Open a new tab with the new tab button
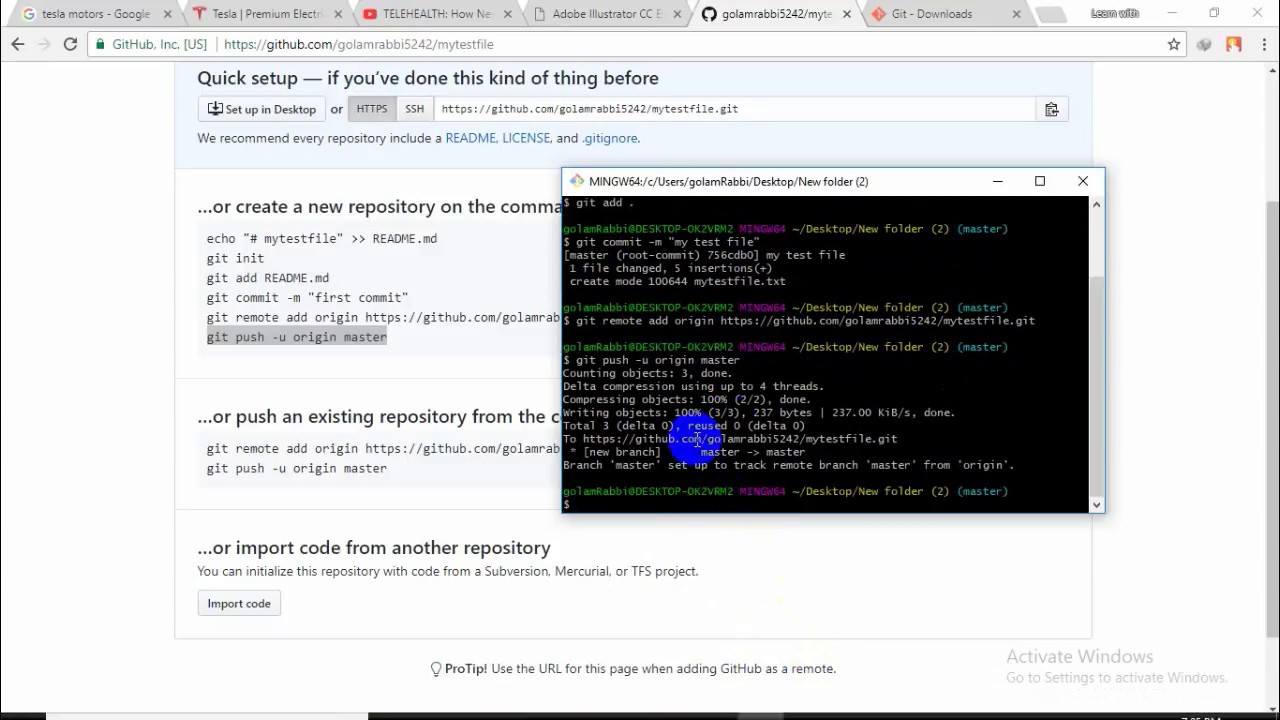1280x720 pixels. [1050, 14]
